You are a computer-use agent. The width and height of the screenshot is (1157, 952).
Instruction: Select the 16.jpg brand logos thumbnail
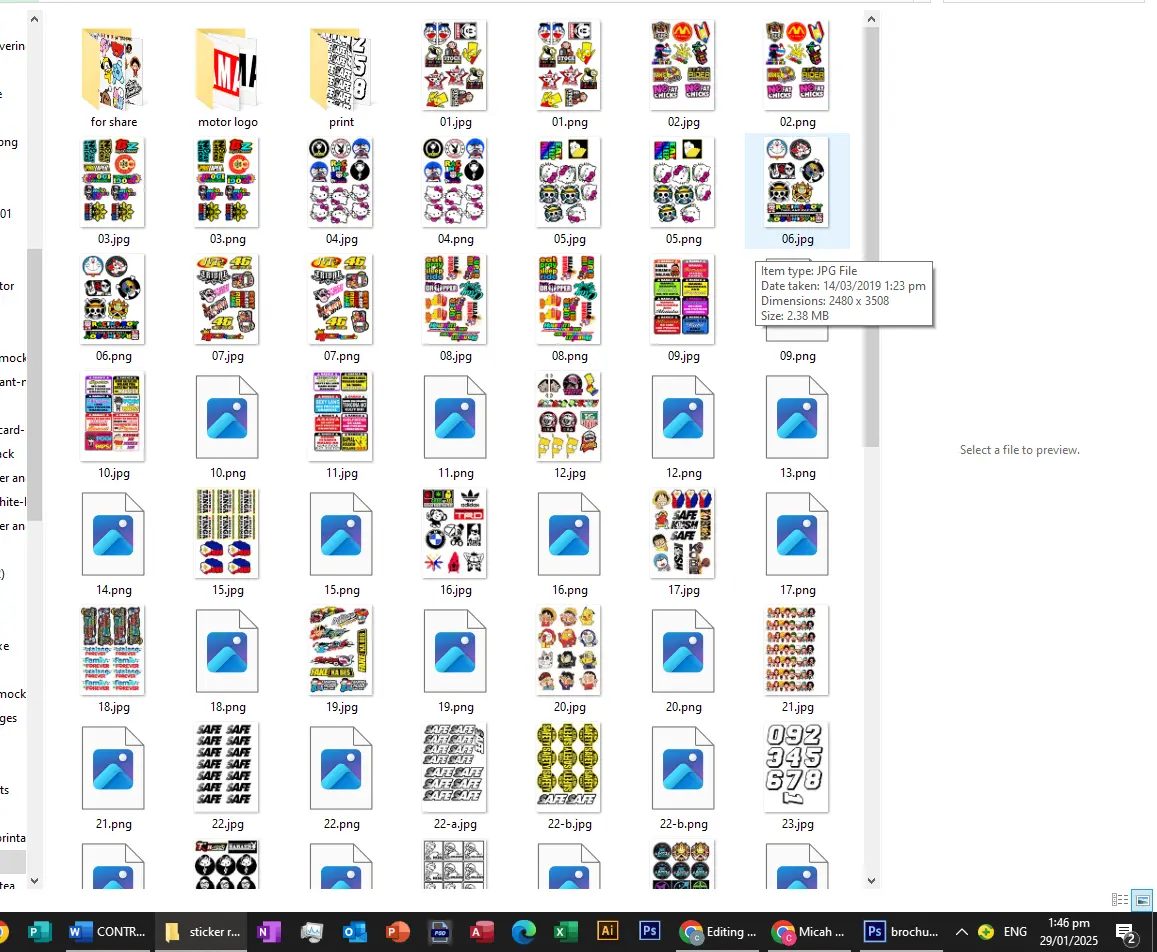pos(455,533)
